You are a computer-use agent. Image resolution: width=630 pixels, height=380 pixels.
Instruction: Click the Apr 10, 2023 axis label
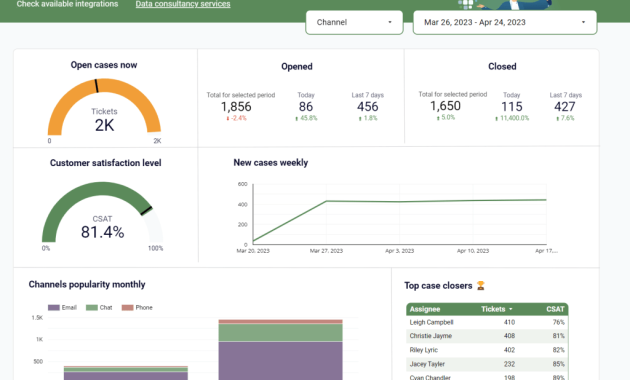coord(473,251)
